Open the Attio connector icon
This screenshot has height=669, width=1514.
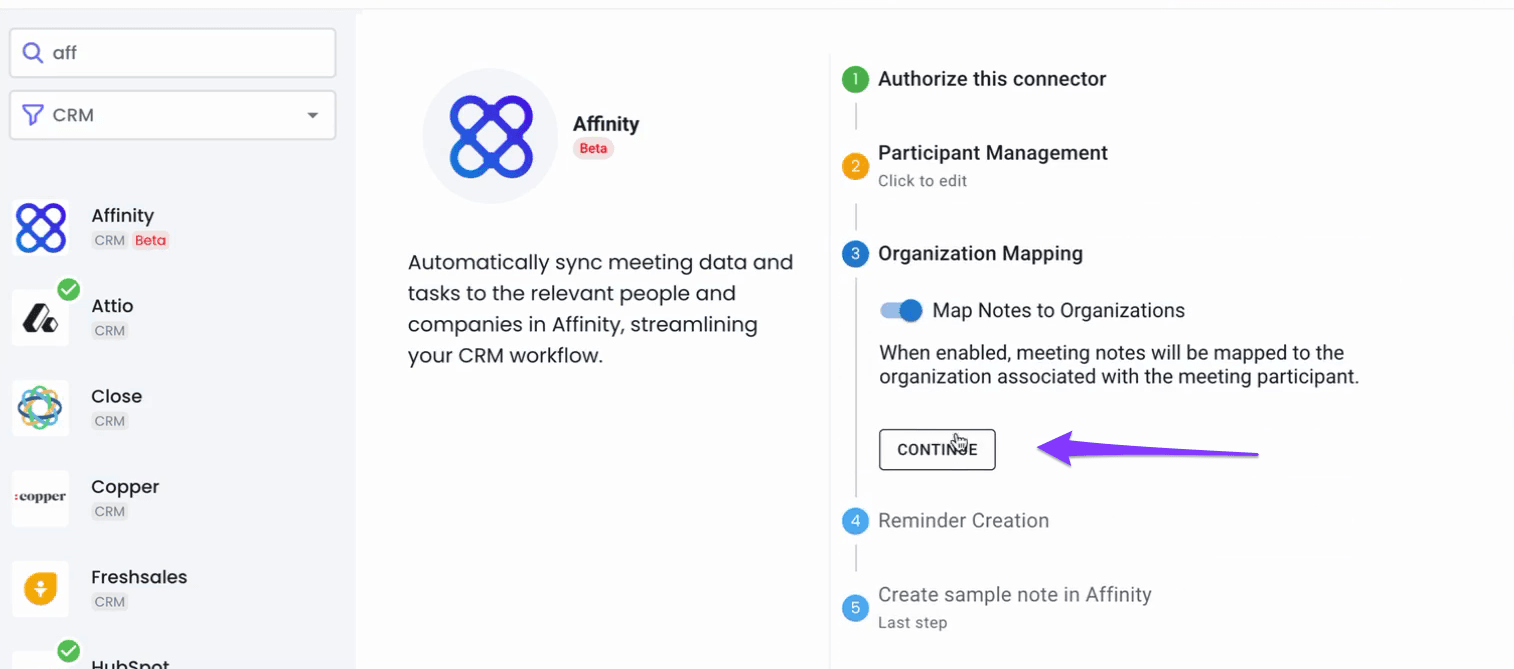tap(41, 318)
